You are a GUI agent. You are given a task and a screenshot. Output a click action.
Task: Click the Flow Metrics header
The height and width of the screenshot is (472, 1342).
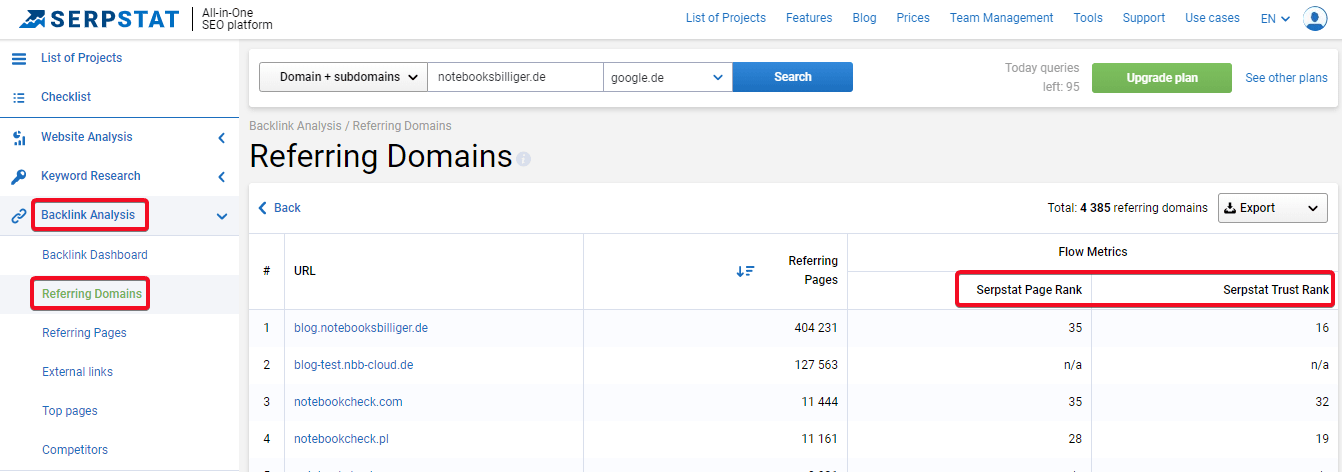[x=1093, y=252]
